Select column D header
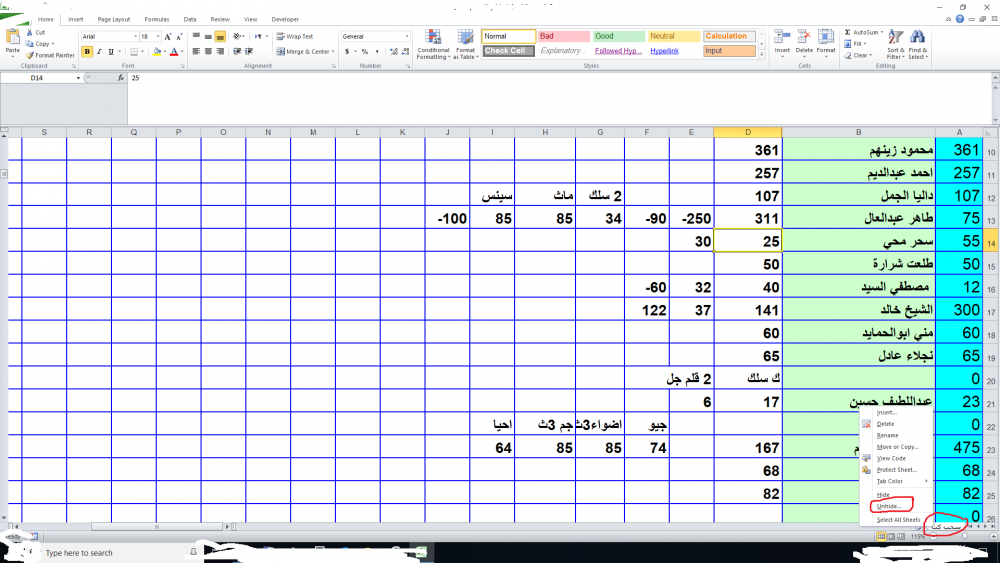 click(x=747, y=133)
